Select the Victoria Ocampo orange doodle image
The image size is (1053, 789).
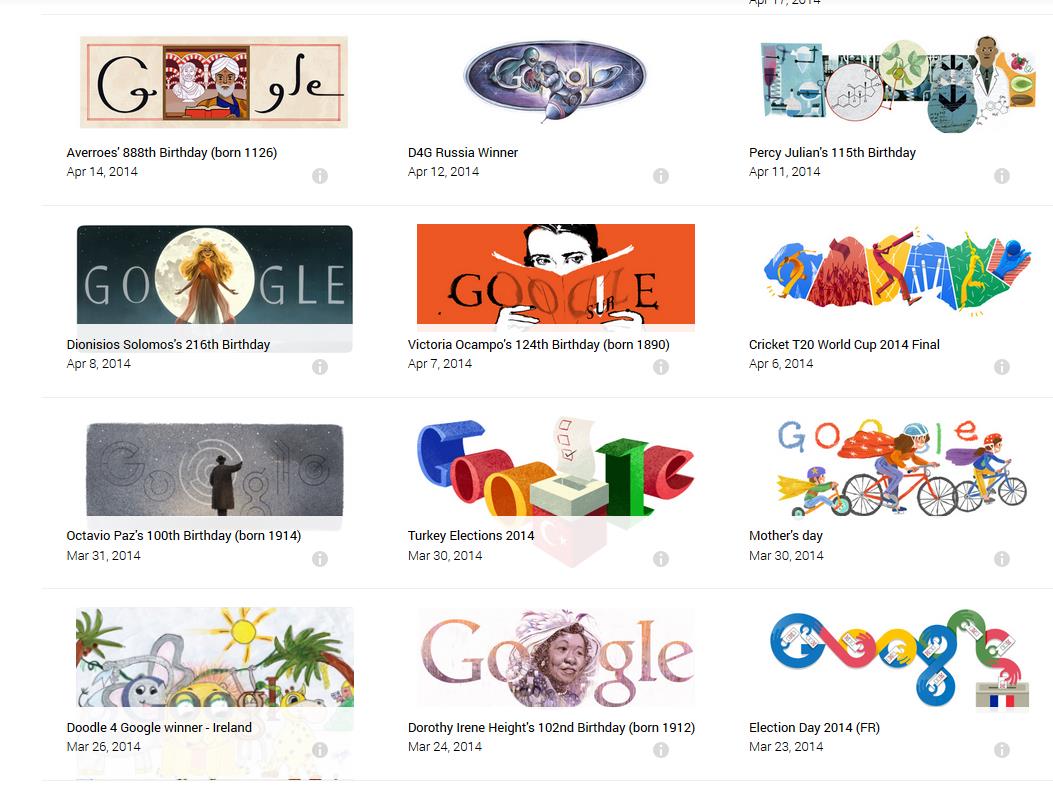click(x=555, y=275)
